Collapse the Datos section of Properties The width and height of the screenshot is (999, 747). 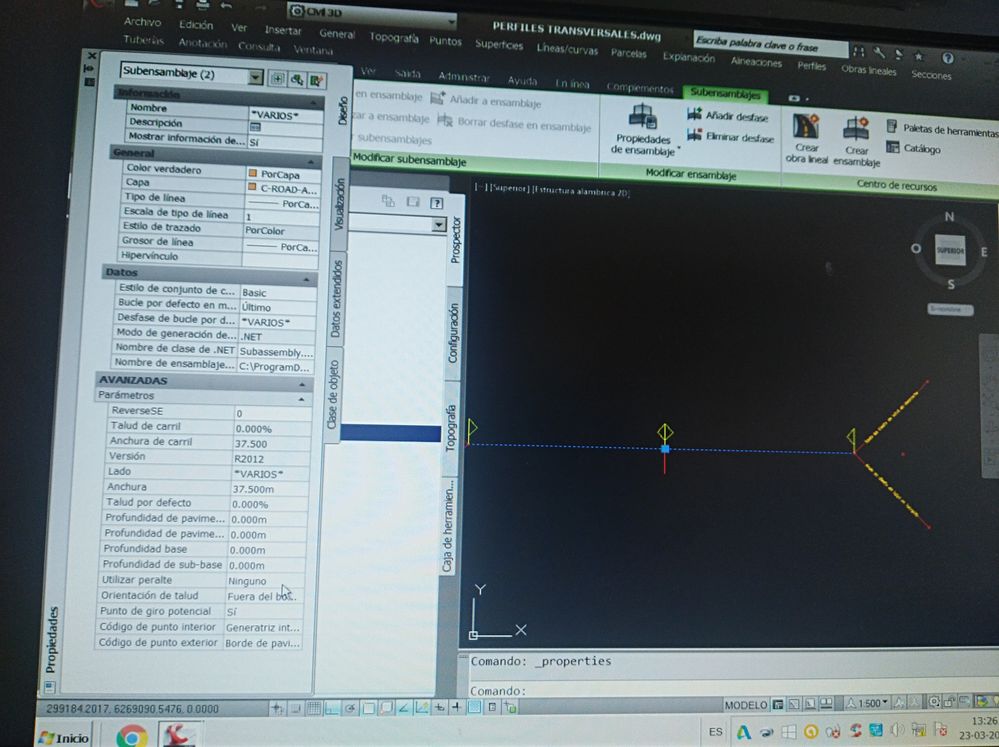coord(306,279)
